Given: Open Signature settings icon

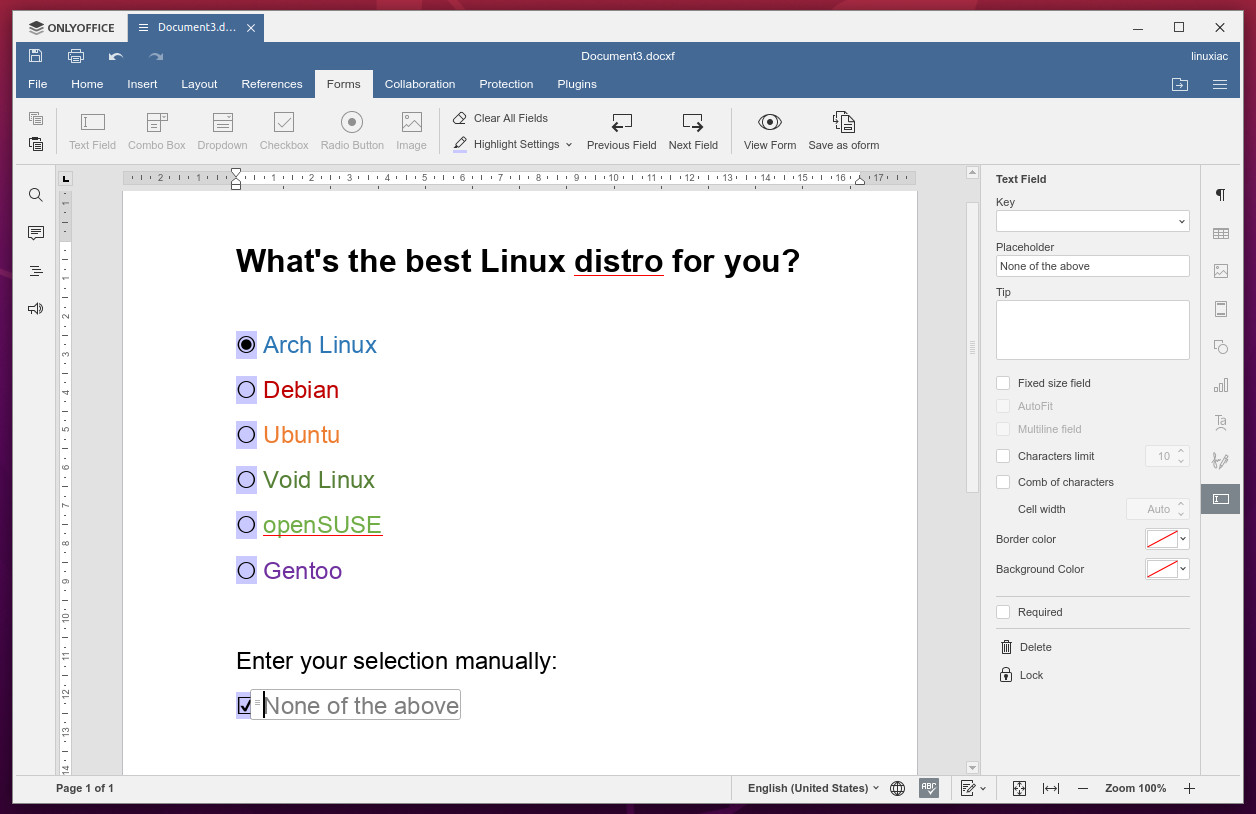Looking at the screenshot, I should (1220, 461).
